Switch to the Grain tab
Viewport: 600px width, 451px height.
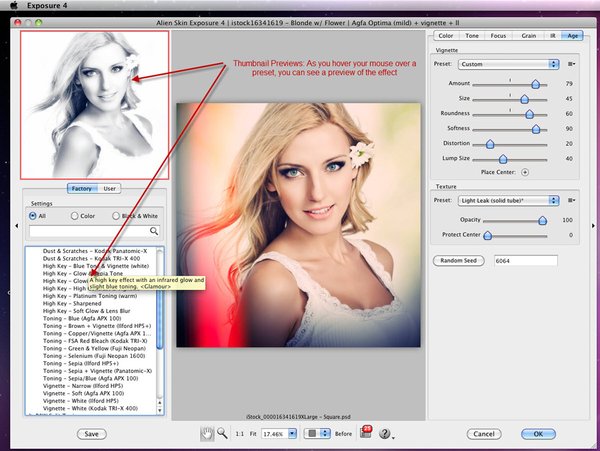coord(527,37)
